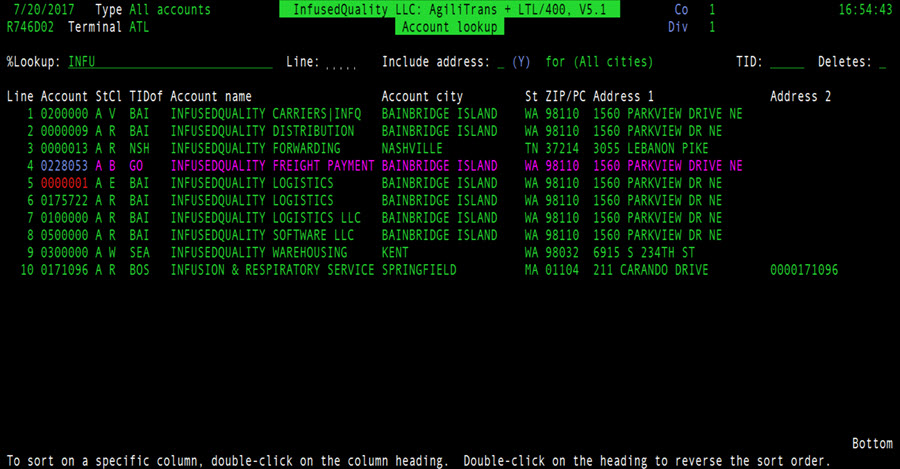Click the Account lookup screen title

(x=448, y=27)
